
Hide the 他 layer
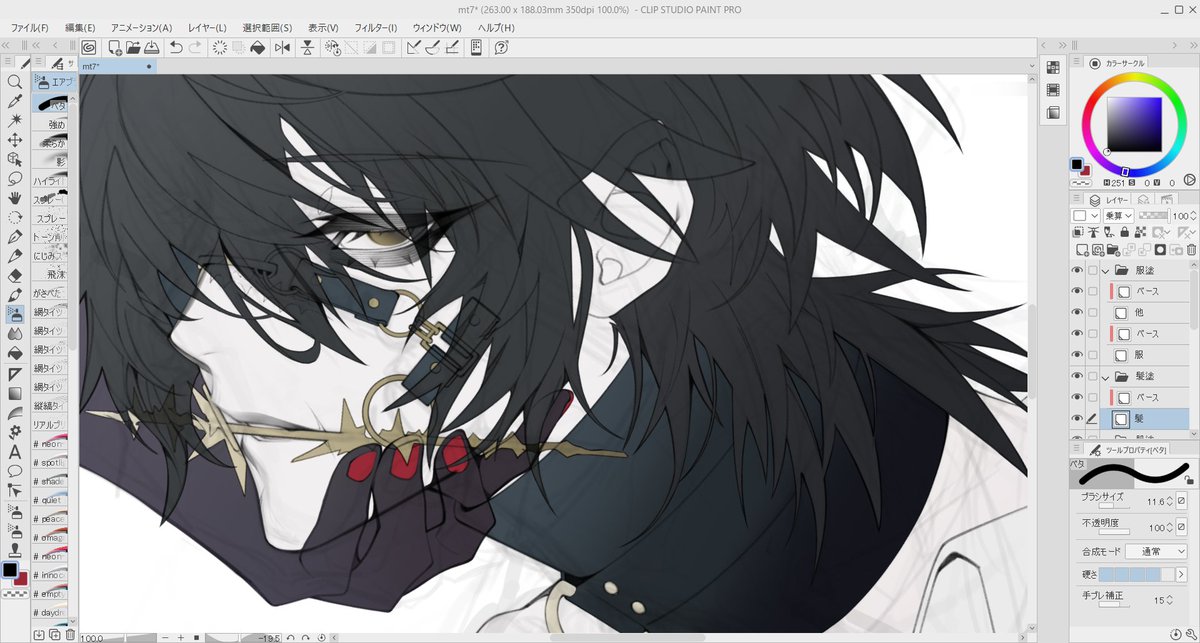point(1077,313)
